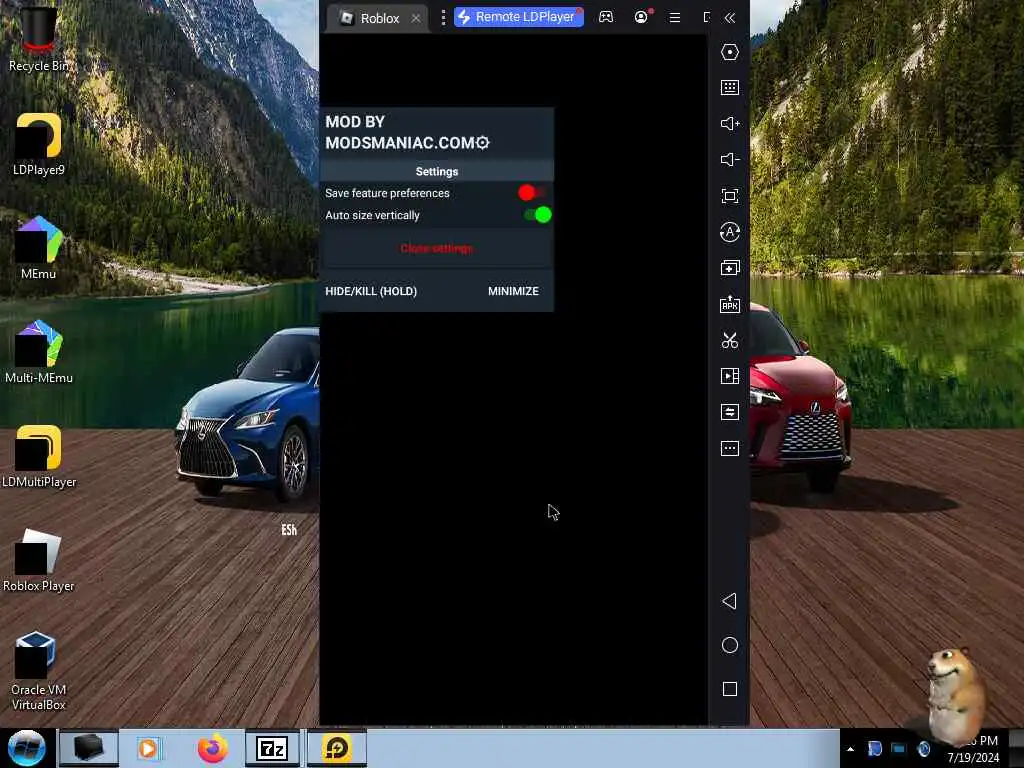Image resolution: width=1024 pixels, height=768 pixels.
Task: Open the Recycle Bin desktop icon
Action: [39, 38]
